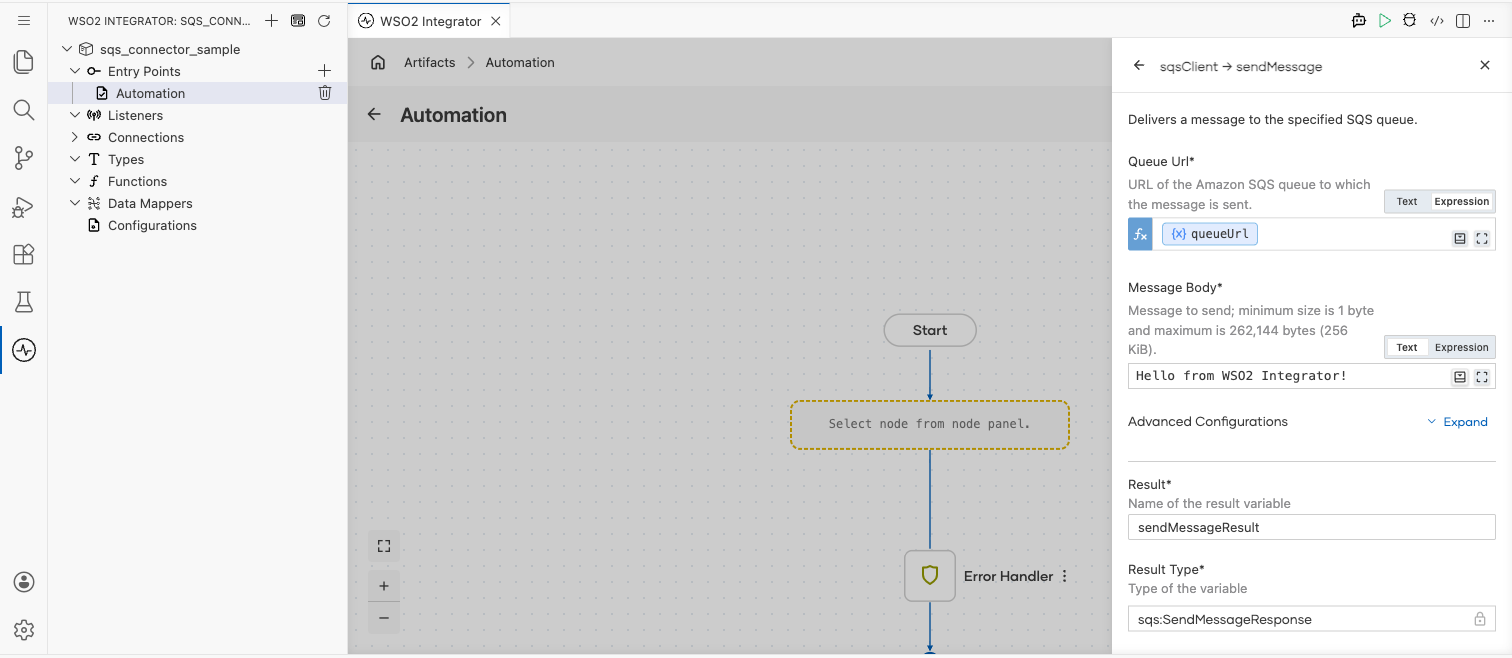Screen dimensions: 1512x658
Task: Open the AI copilot chat icon
Action: (1359, 20)
